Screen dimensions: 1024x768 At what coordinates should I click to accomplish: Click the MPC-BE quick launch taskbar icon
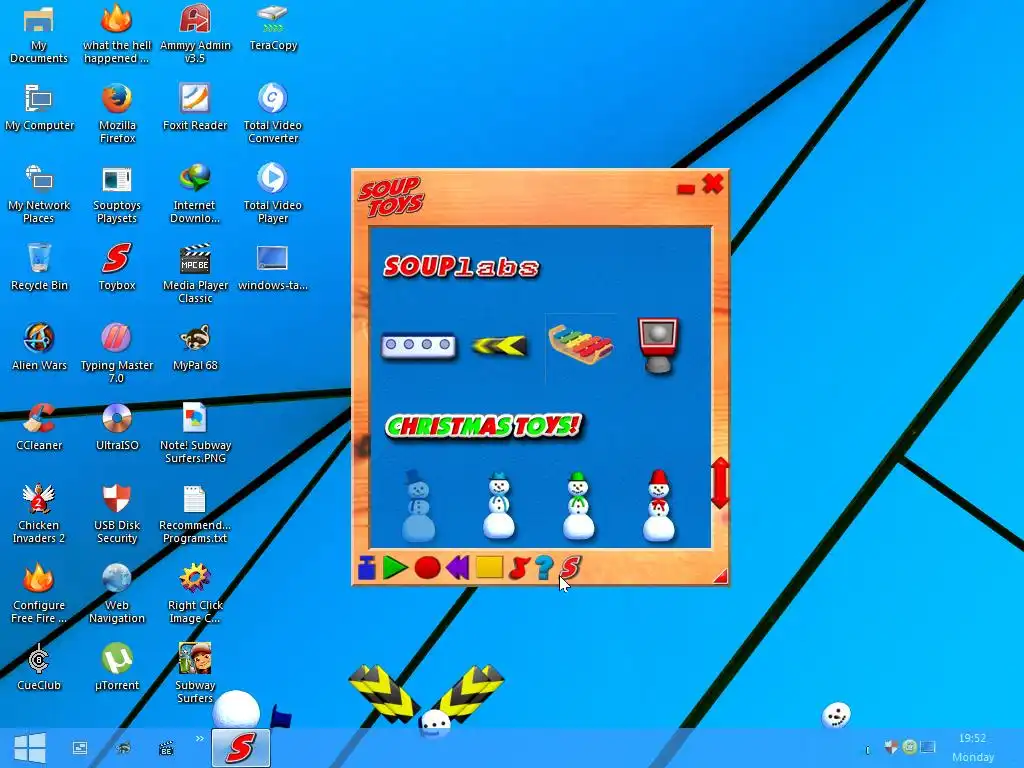pos(166,748)
